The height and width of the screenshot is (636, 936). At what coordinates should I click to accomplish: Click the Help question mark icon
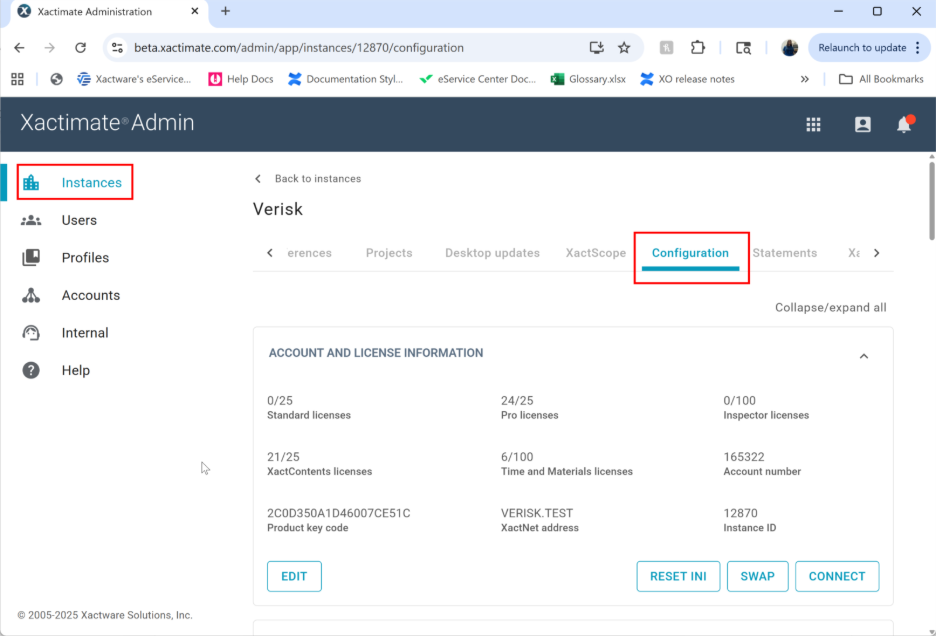pos(31,370)
